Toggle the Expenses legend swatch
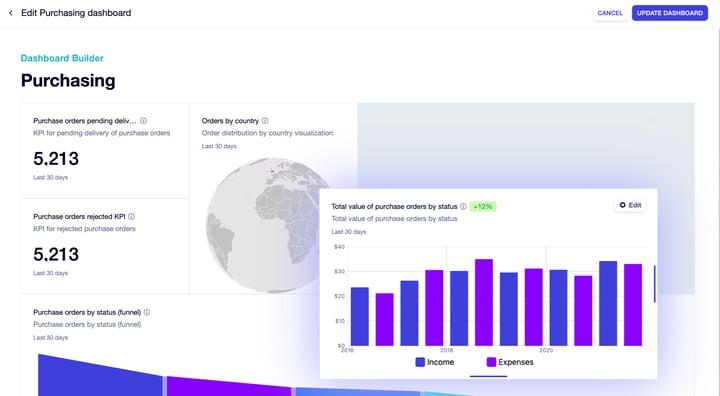The width and height of the screenshot is (720, 396). point(491,362)
